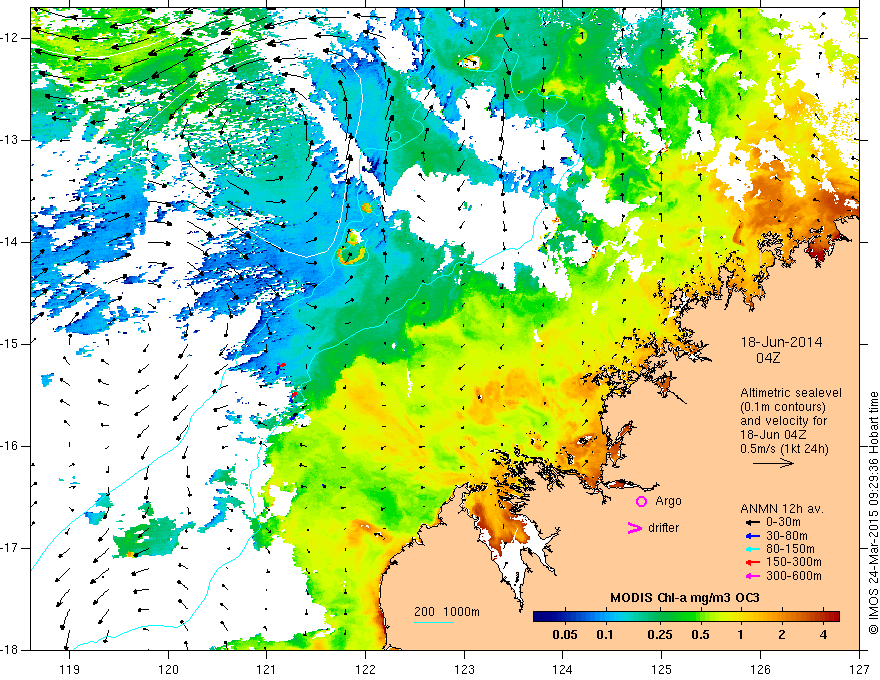Click longitude axis label 121
880x680 pixels.
[267, 669]
